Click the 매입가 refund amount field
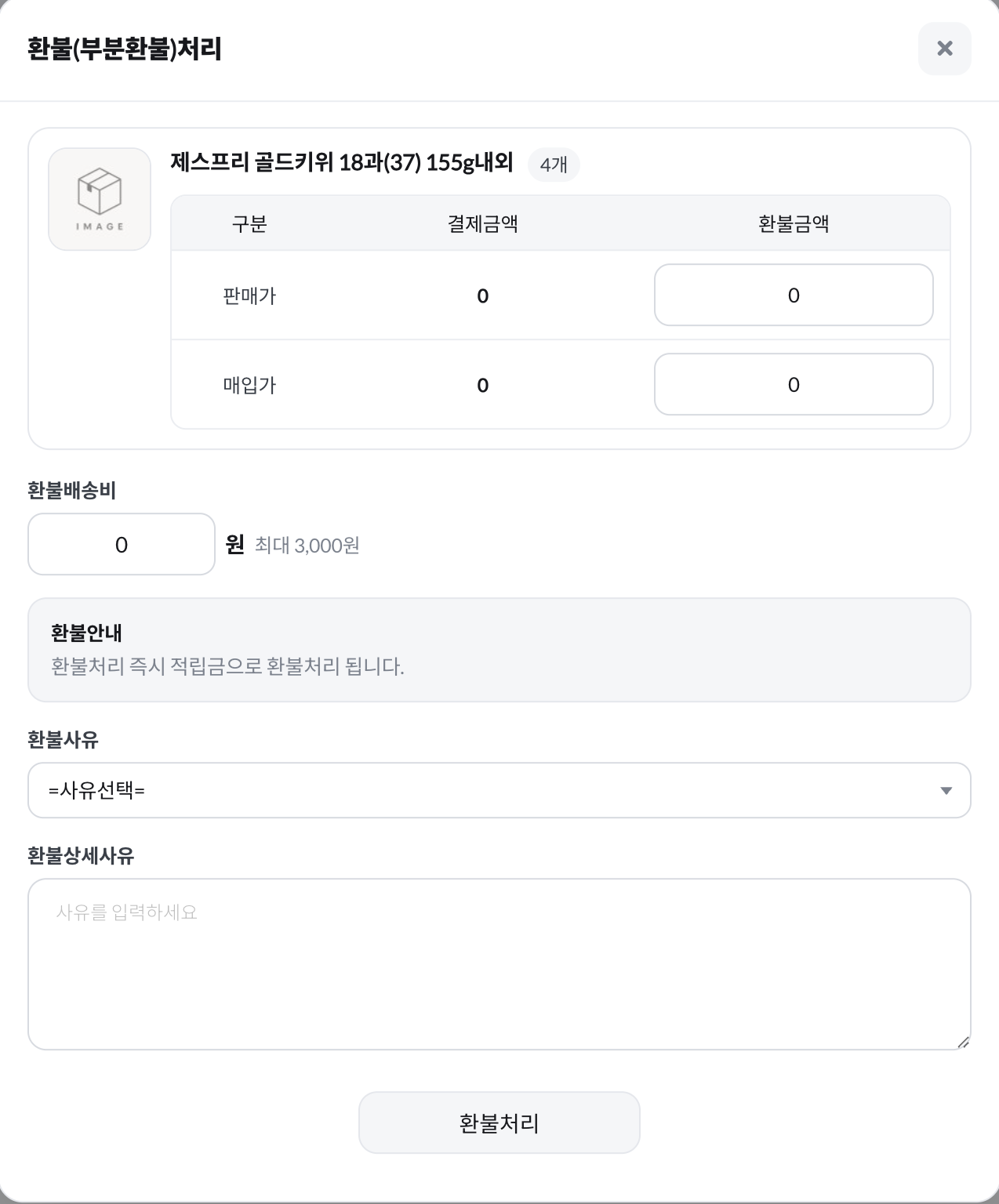Viewport: 999px width, 1204px height. coord(794,385)
